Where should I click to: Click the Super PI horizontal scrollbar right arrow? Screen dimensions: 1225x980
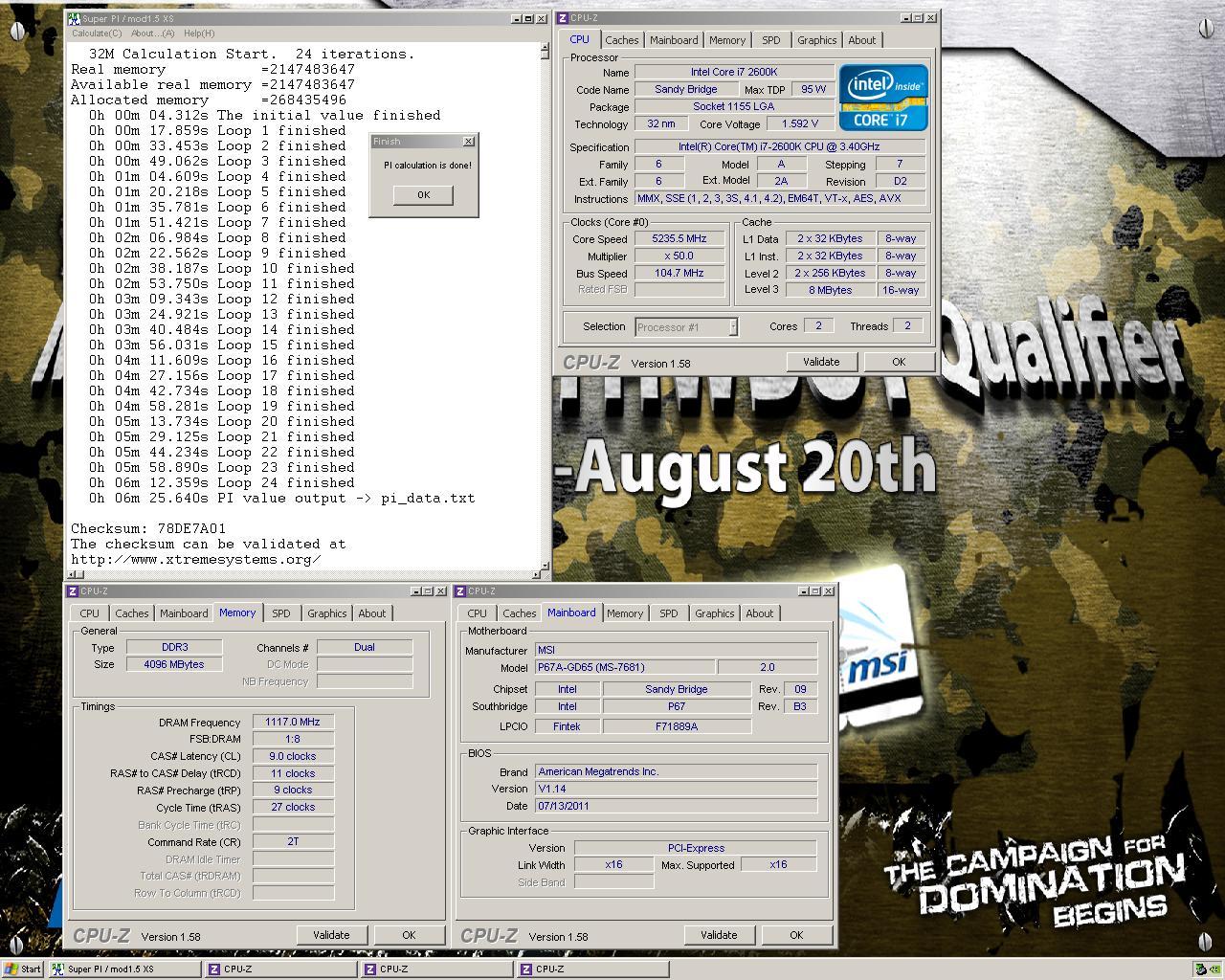[538, 573]
